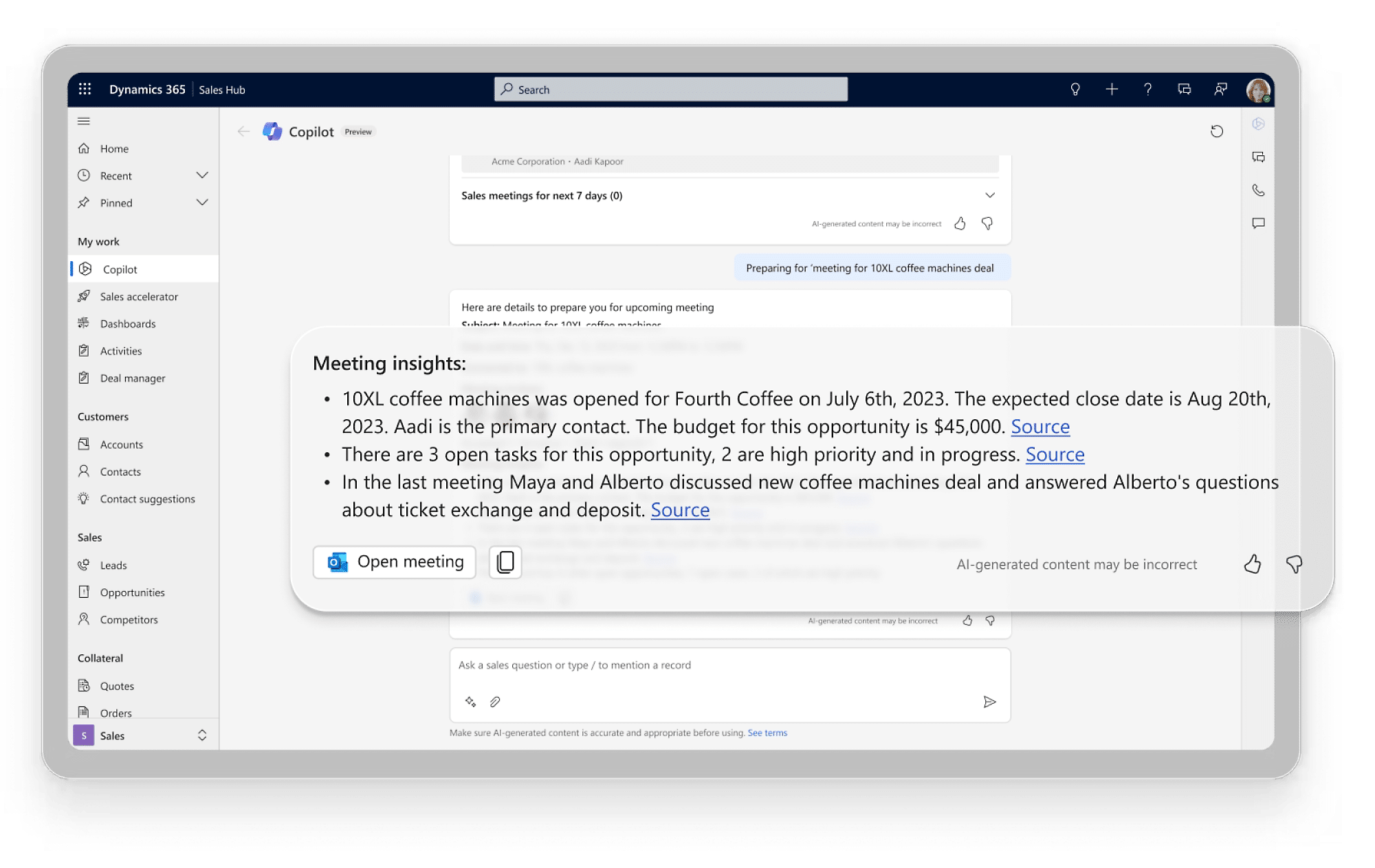1375x868 pixels.
Task: Click the attachment paperclip icon
Action: click(x=495, y=702)
